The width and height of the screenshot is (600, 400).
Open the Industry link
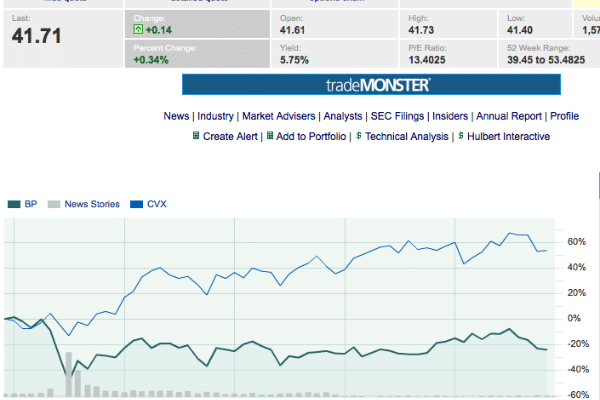click(x=215, y=116)
